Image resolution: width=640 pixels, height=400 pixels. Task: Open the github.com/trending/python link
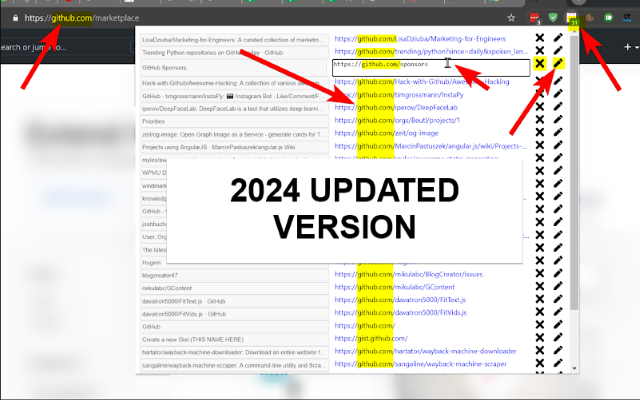tap(431, 51)
